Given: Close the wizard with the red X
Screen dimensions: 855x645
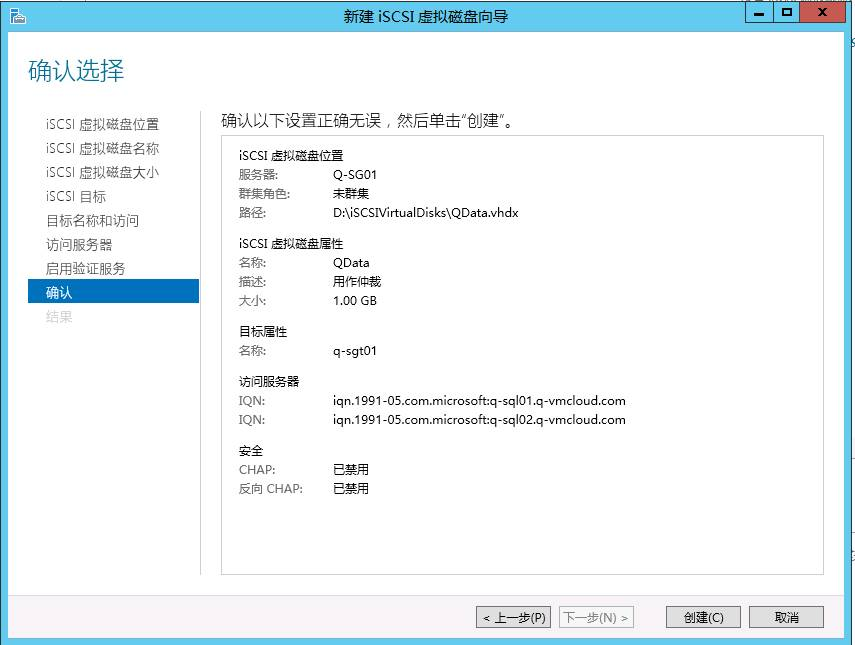Looking at the screenshot, I should click(x=822, y=13).
